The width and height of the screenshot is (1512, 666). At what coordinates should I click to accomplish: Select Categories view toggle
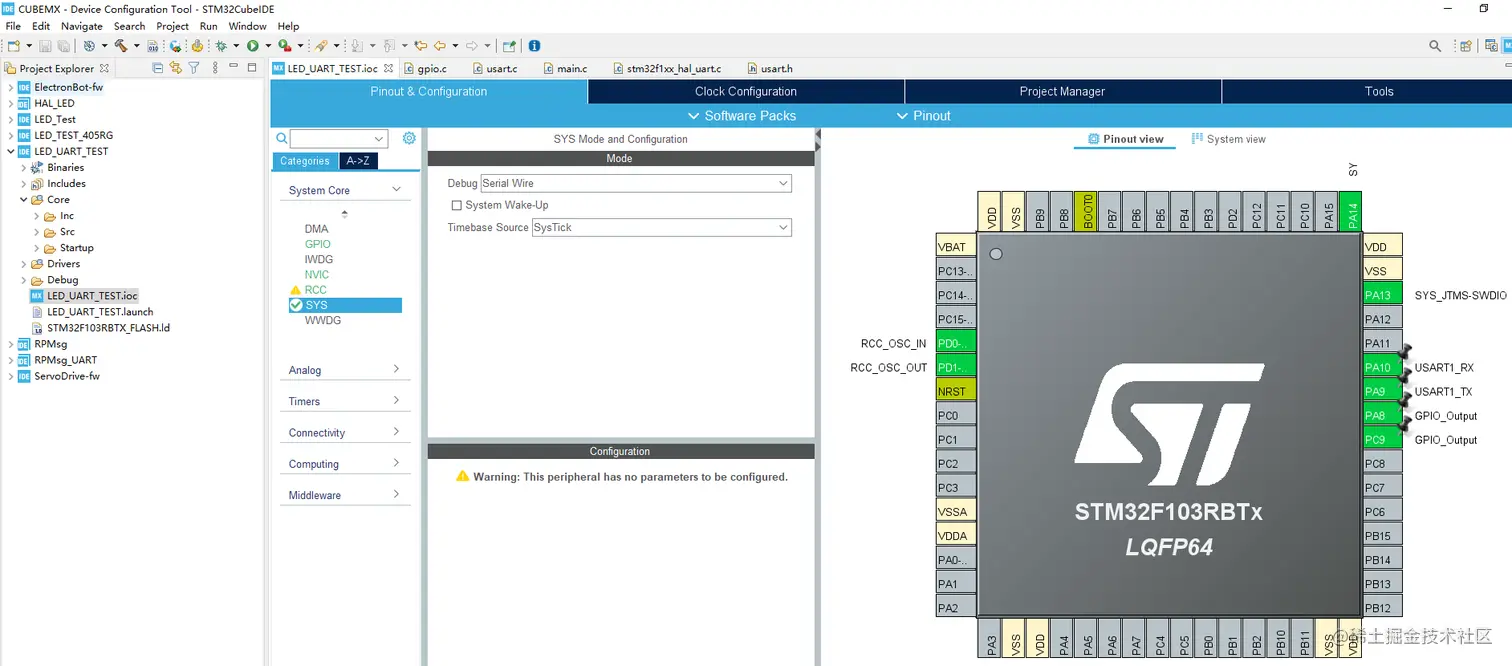click(305, 161)
